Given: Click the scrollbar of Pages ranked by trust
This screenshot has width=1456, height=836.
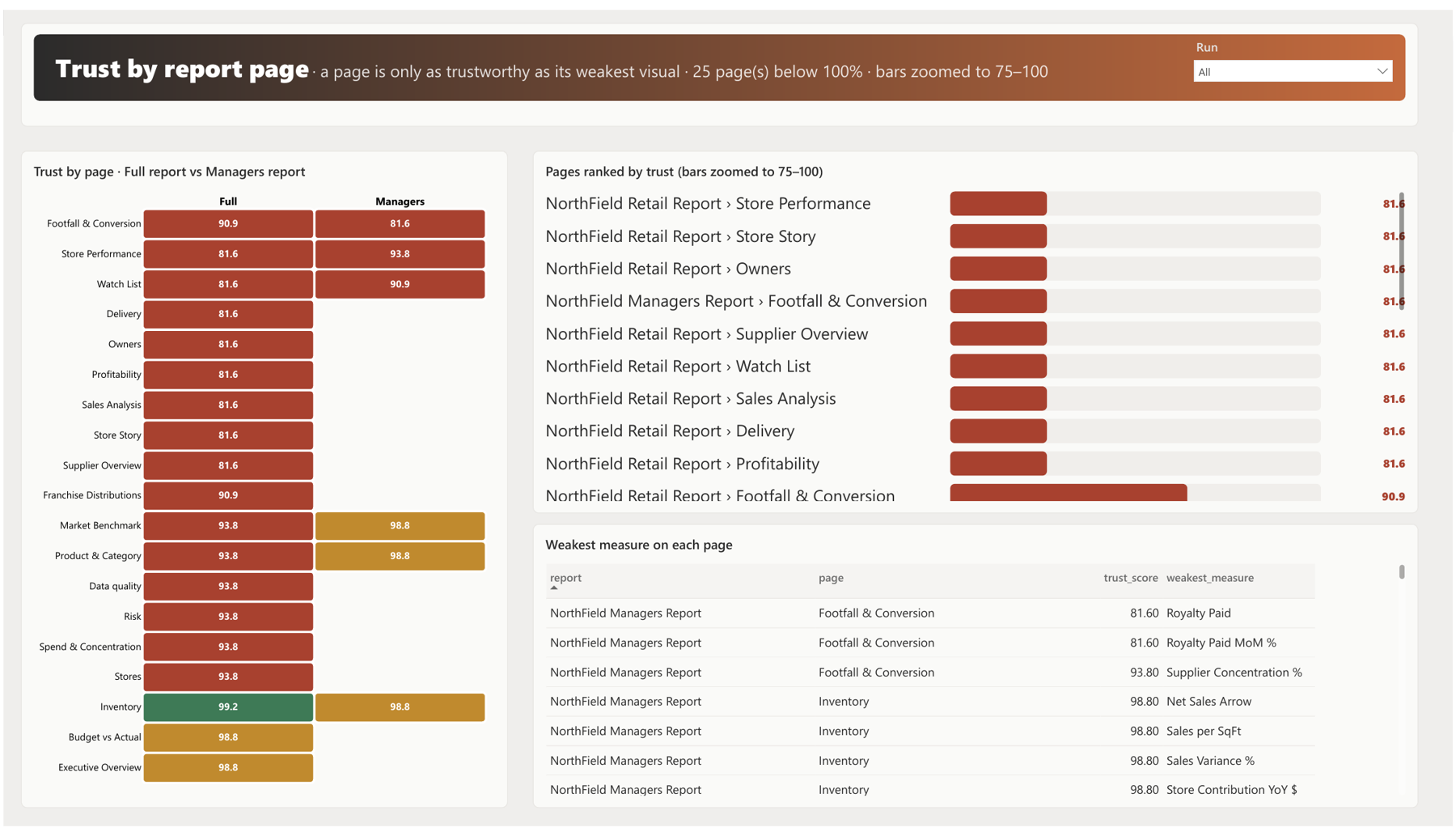Looking at the screenshot, I should click(x=1402, y=251).
